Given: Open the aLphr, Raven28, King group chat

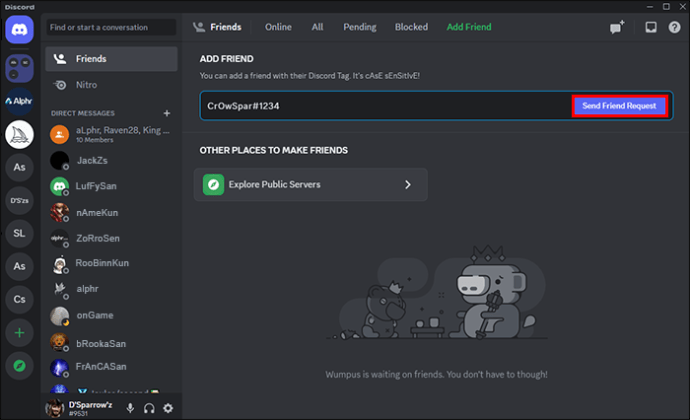Looking at the screenshot, I should [x=111, y=134].
